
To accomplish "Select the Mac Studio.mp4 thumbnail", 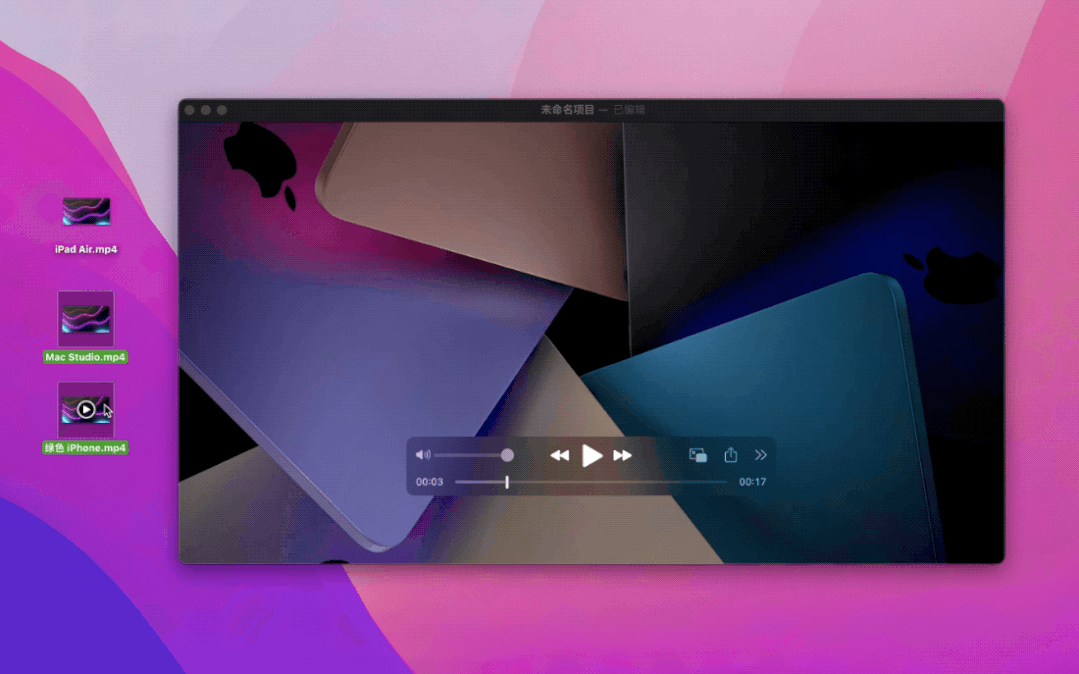I will point(86,319).
